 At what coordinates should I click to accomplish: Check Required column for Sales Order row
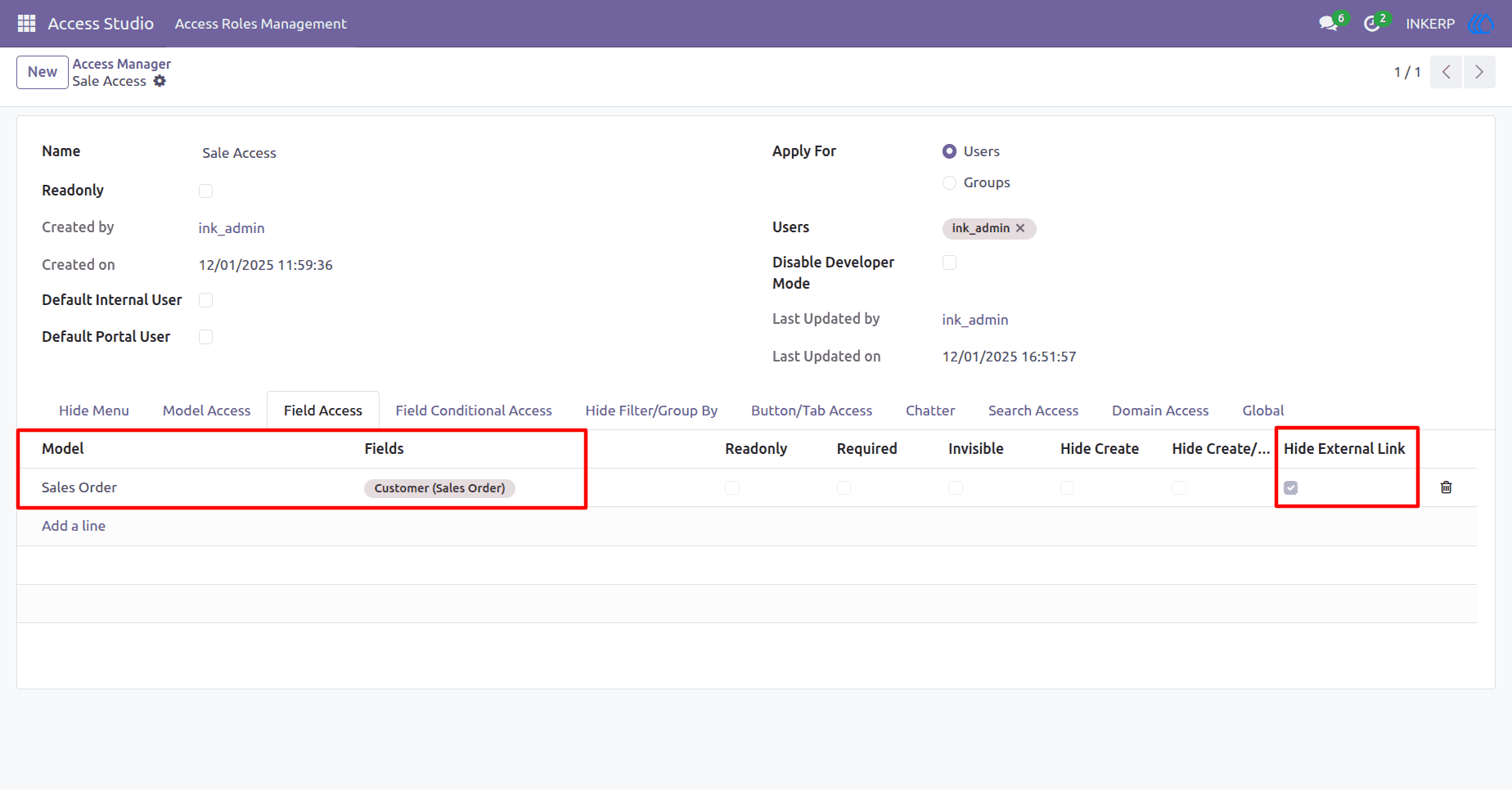[x=844, y=487]
